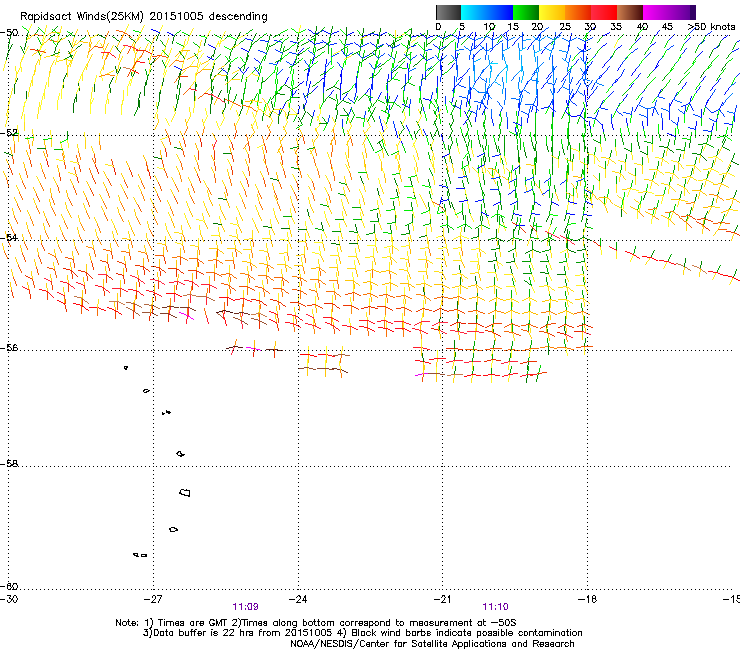Click the -58 latitude axis label
Screen dimensions: 740x650
coord(10,464)
